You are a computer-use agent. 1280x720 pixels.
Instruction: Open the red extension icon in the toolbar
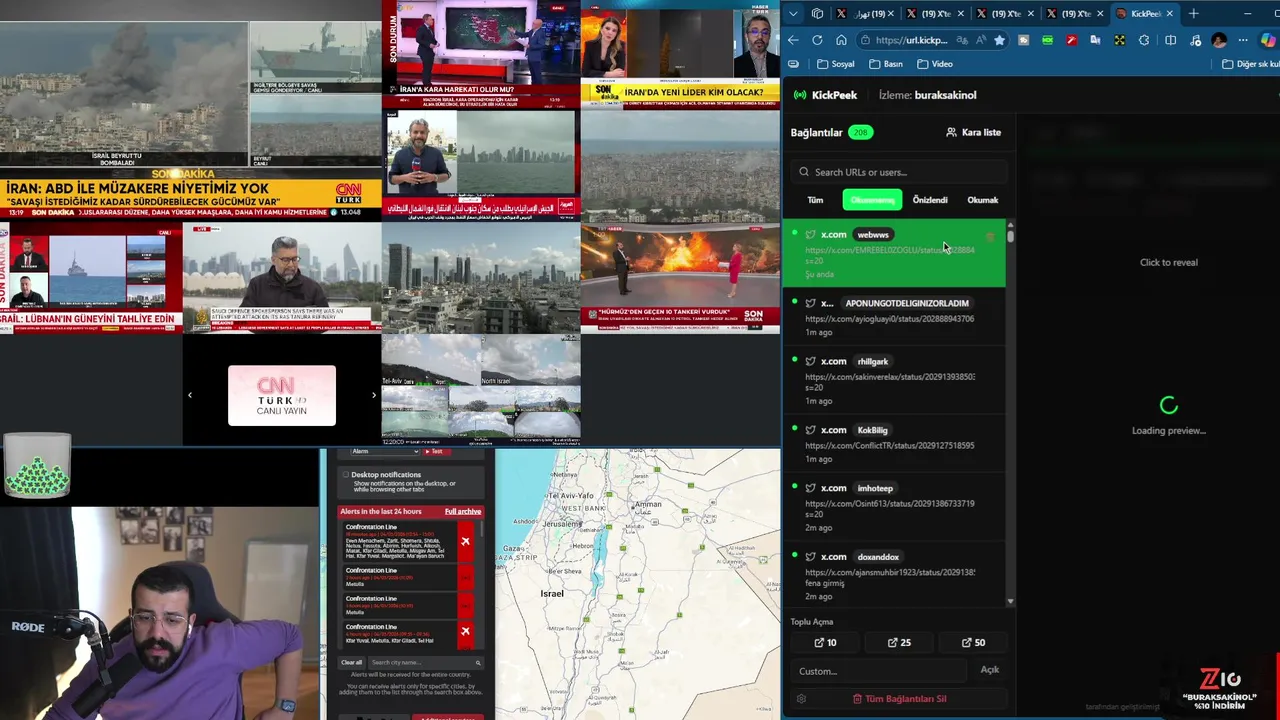[1071, 40]
